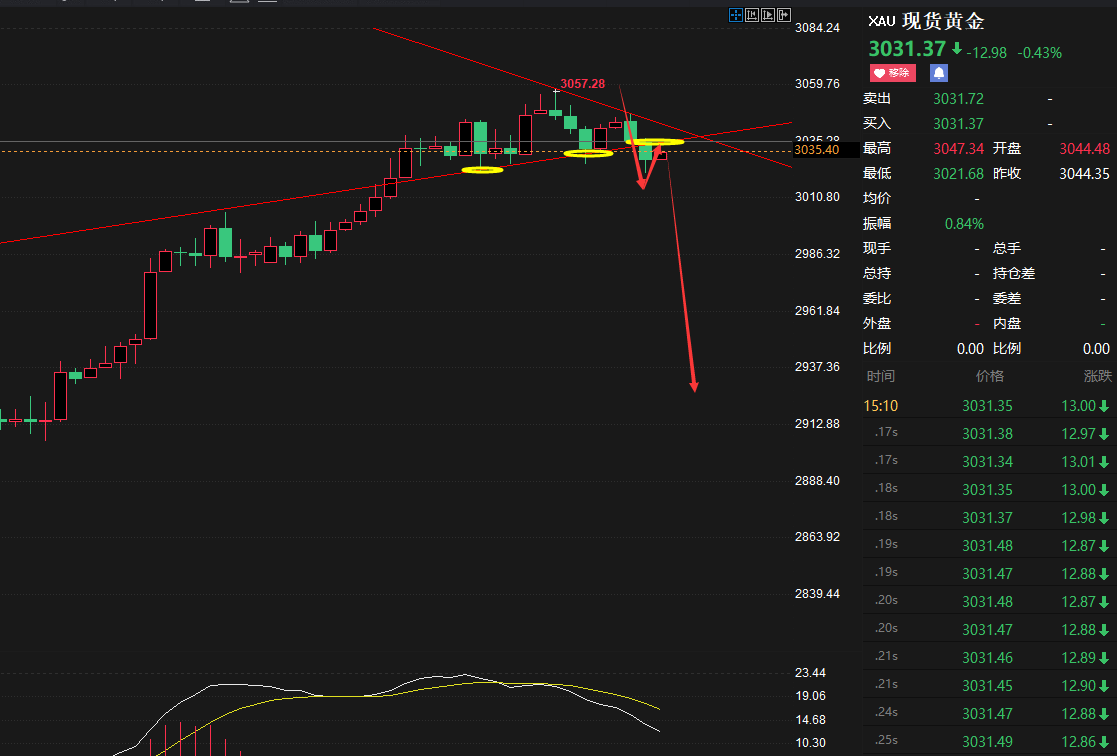Image resolution: width=1117 pixels, height=756 pixels.
Task: Click the down arrow in the 15:10 tick row
Action: [x=1104, y=406]
